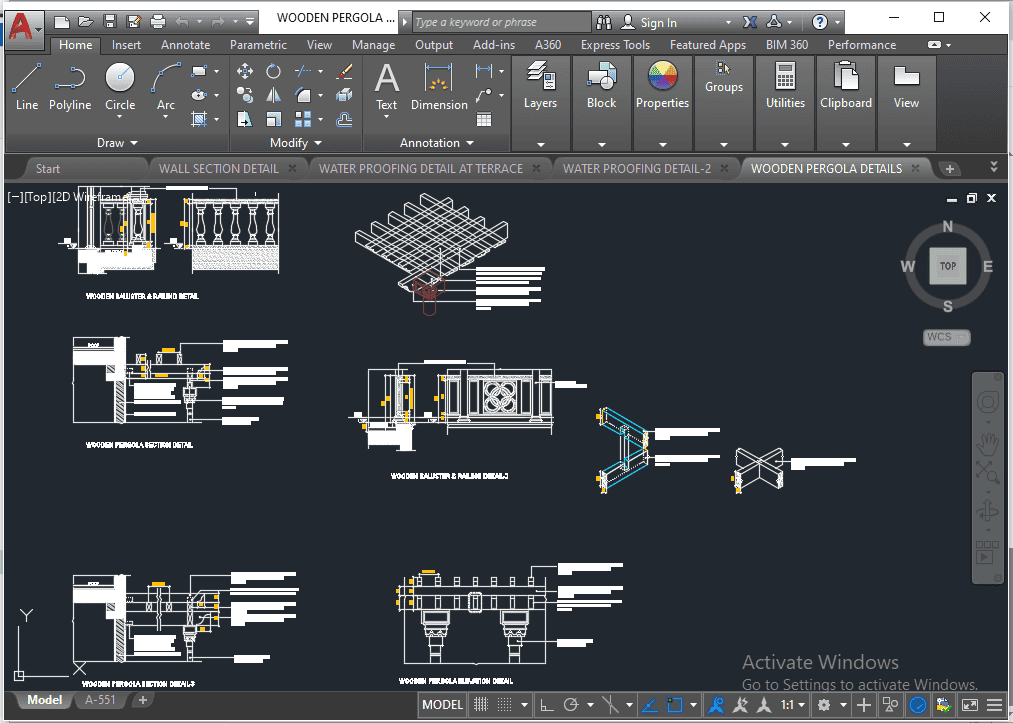Viewport: 1013px width, 723px height.
Task: Click the Erase tool icon
Action: [x=344, y=71]
